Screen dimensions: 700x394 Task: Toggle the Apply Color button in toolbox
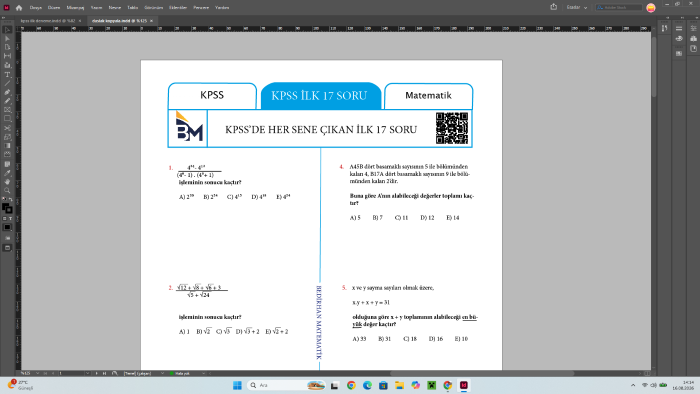7,228
